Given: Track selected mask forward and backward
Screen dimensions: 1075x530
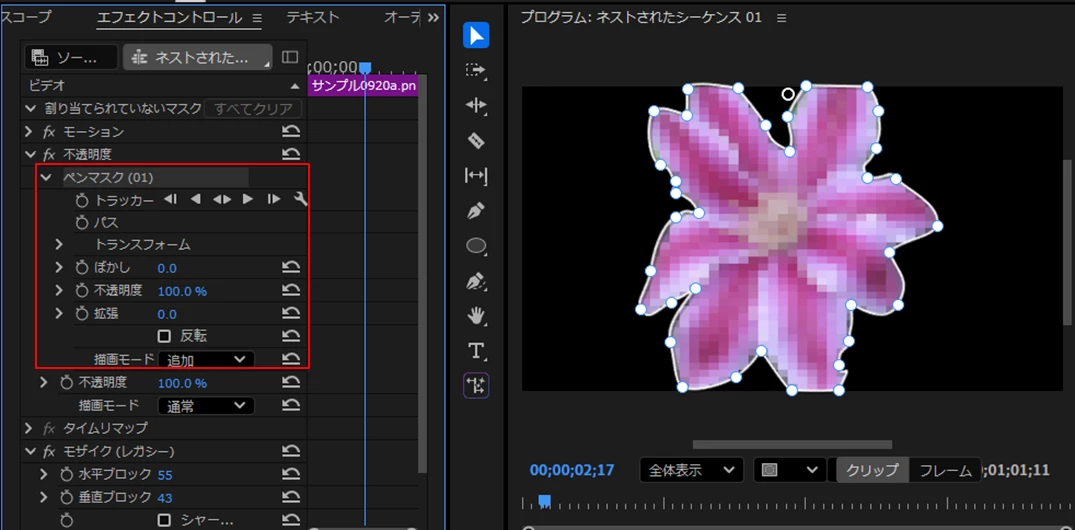Looking at the screenshot, I should 222,200.
